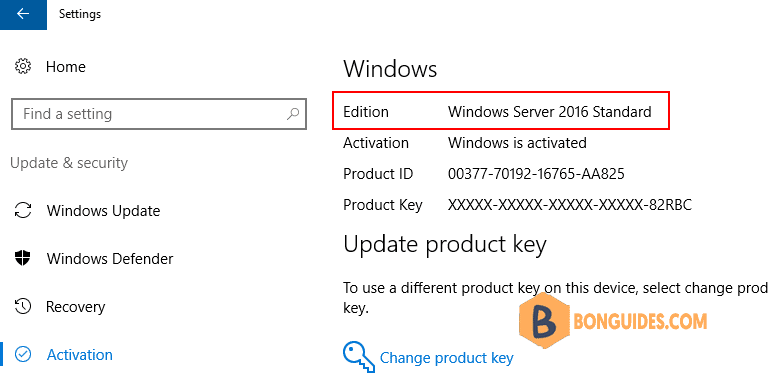This screenshot has height=386, width=768.
Task: Click the Home gear icon
Action: 23,66
